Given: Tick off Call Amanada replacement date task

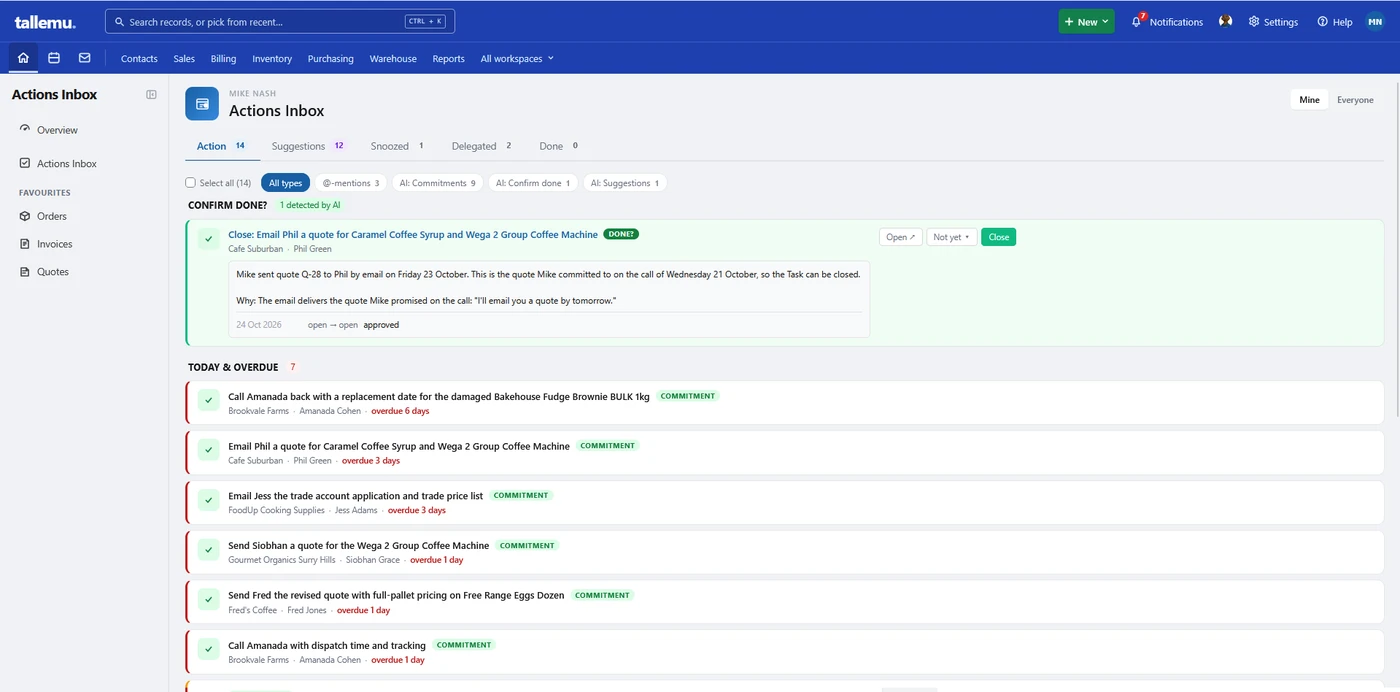Looking at the screenshot, I should click(208, 400).
